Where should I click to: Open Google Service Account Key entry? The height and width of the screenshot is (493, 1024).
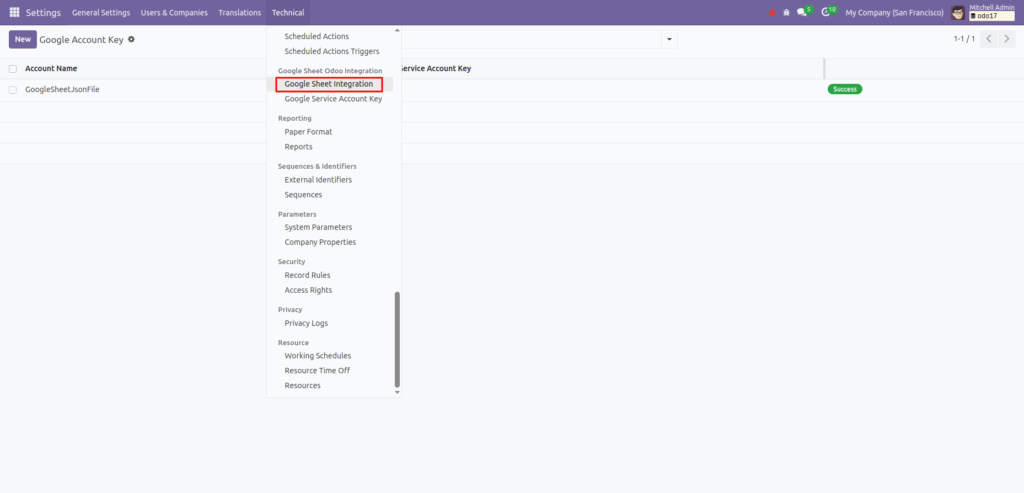(x=333, y=99)
